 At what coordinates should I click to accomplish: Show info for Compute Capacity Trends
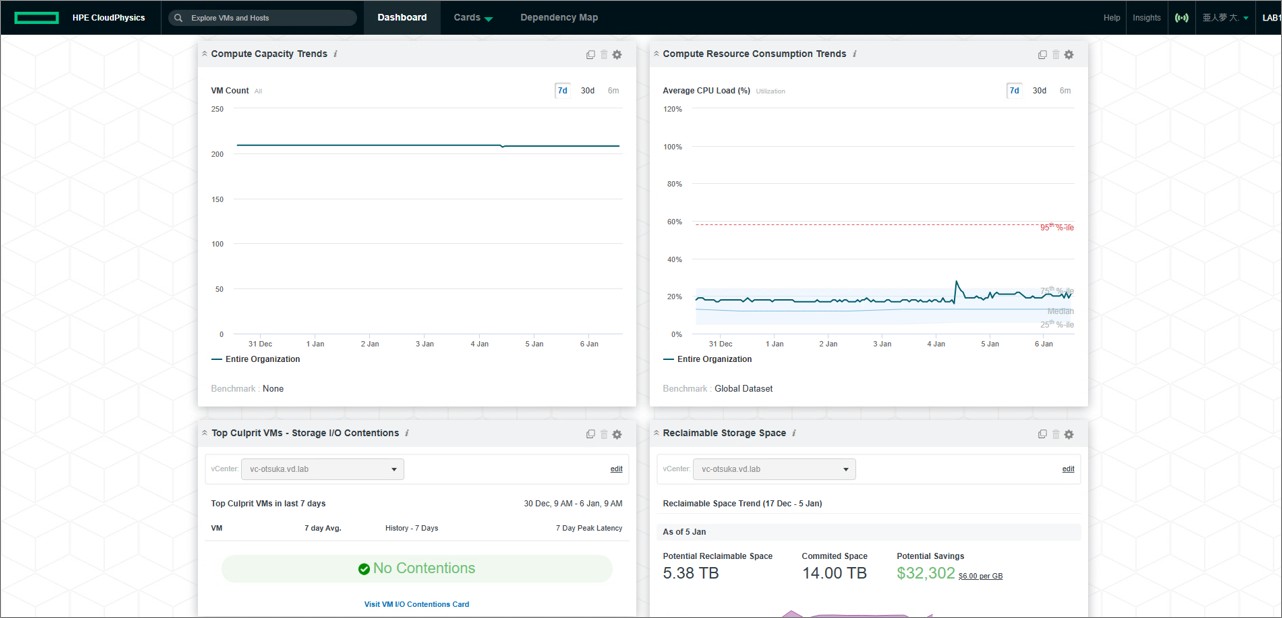[x=335, y=54]
